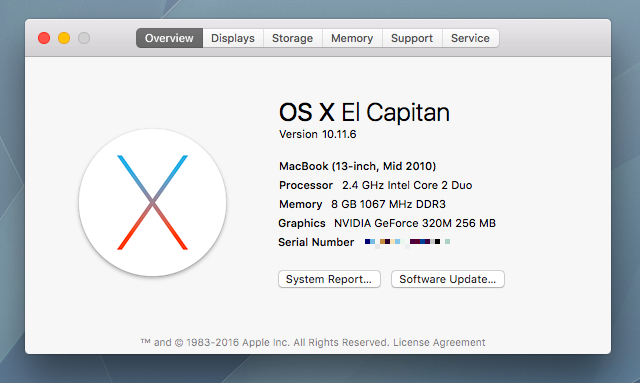Click the Graphics label
This screenshot has width=640, height=383.
click(302, 223)
